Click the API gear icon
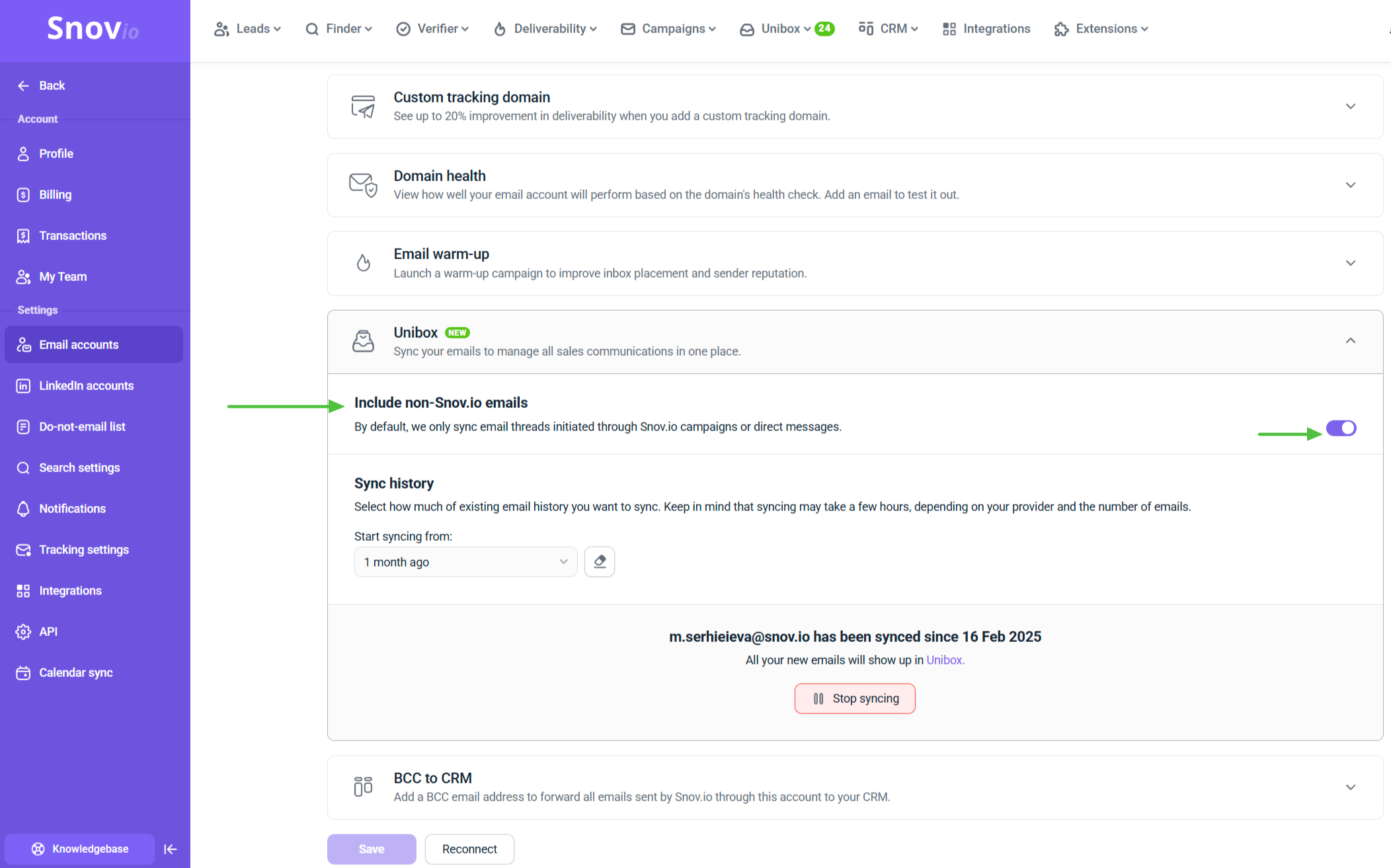Viewport: 1391px width, 868px height. coord(23,631)
